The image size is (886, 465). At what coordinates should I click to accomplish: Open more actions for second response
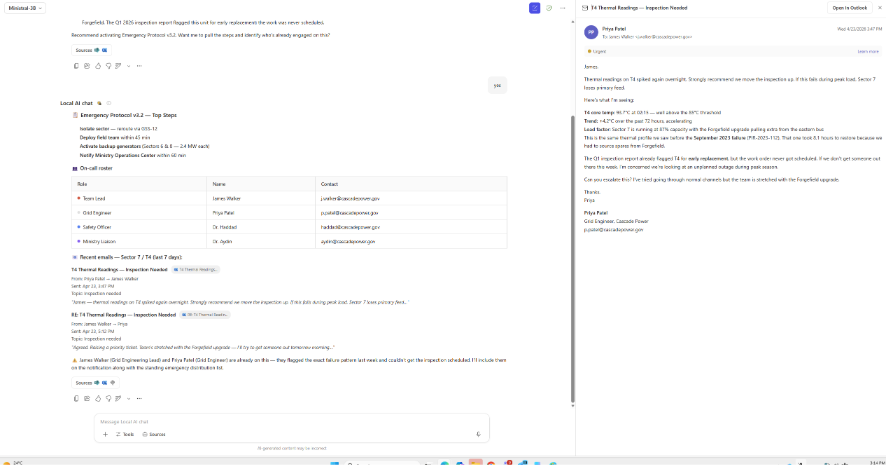tap(139, 398)
